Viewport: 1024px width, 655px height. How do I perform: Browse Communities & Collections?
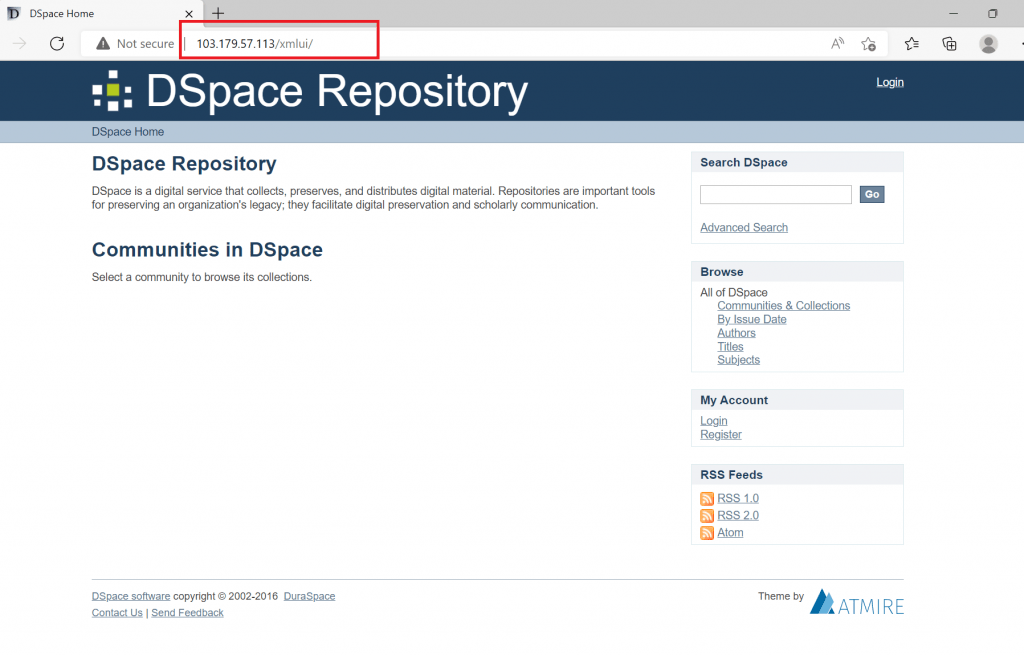coord(783,305)
